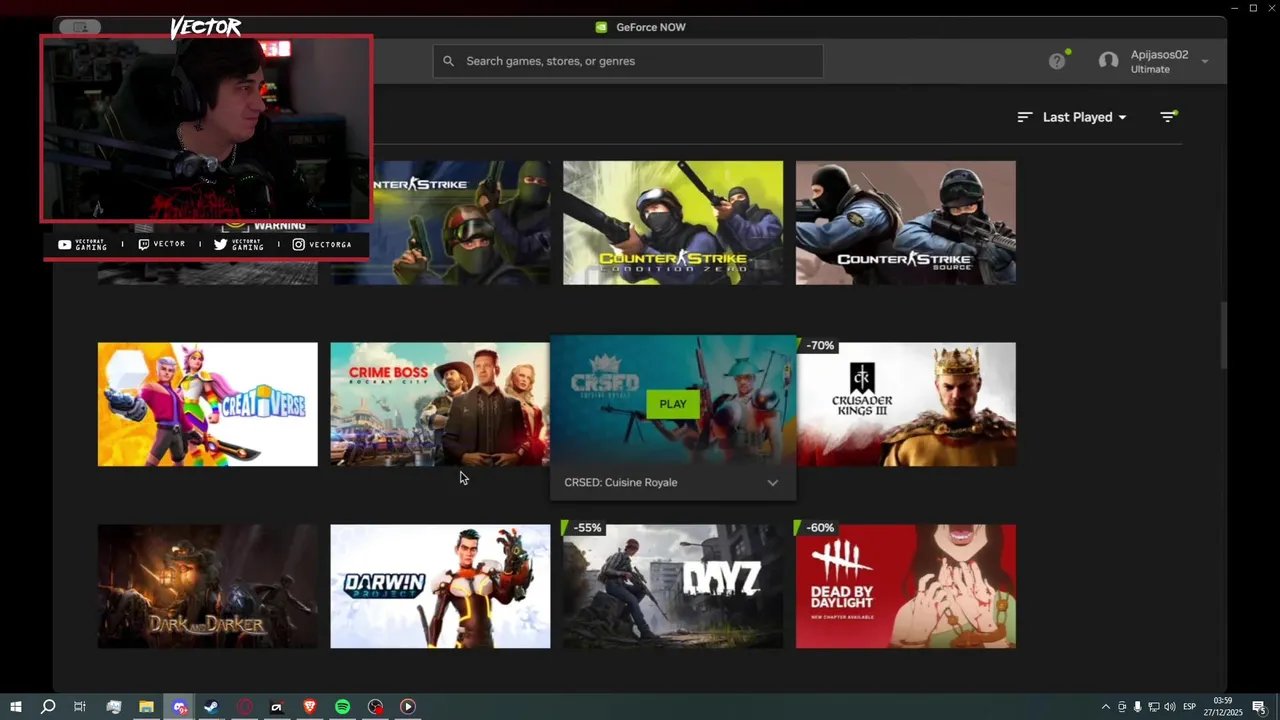
Task: Click the -60% badge on Dead by Daylight
Action: click(x=817, y=527)
